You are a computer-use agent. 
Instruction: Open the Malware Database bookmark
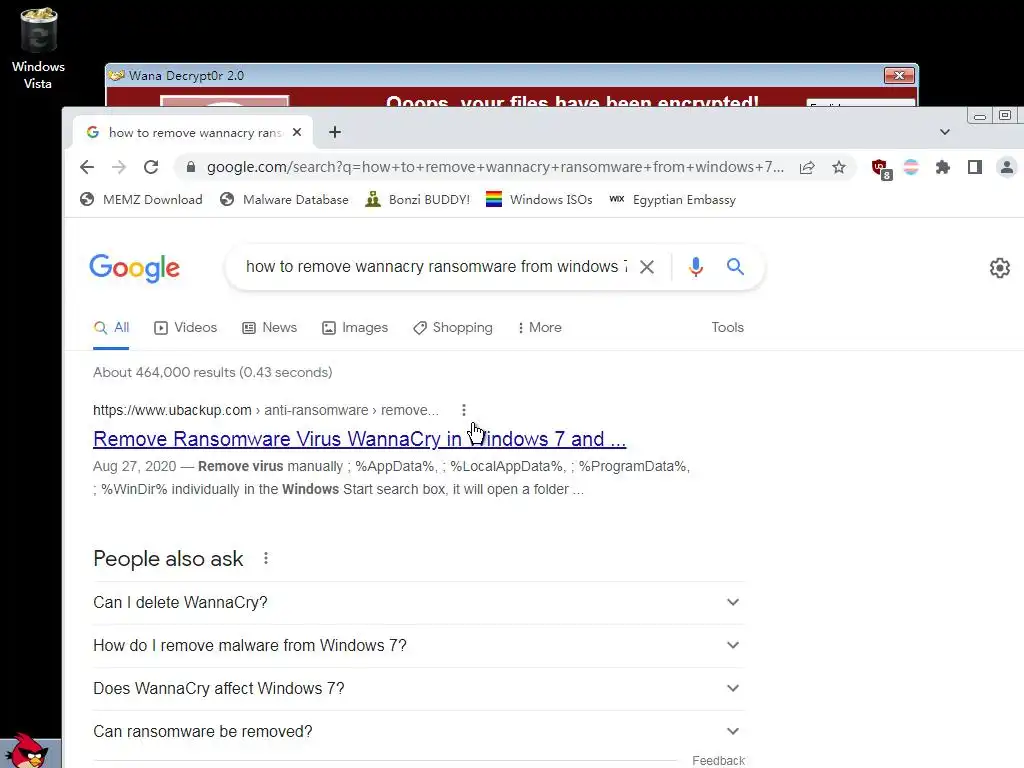coord(284,200)
